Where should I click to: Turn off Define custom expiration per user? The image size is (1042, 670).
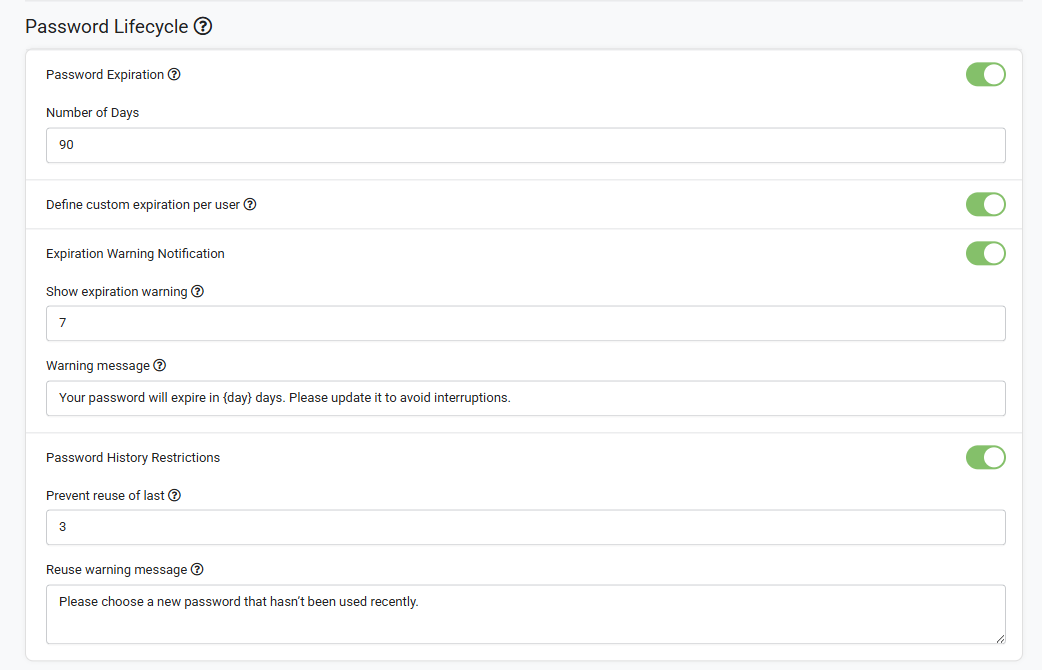986,205
